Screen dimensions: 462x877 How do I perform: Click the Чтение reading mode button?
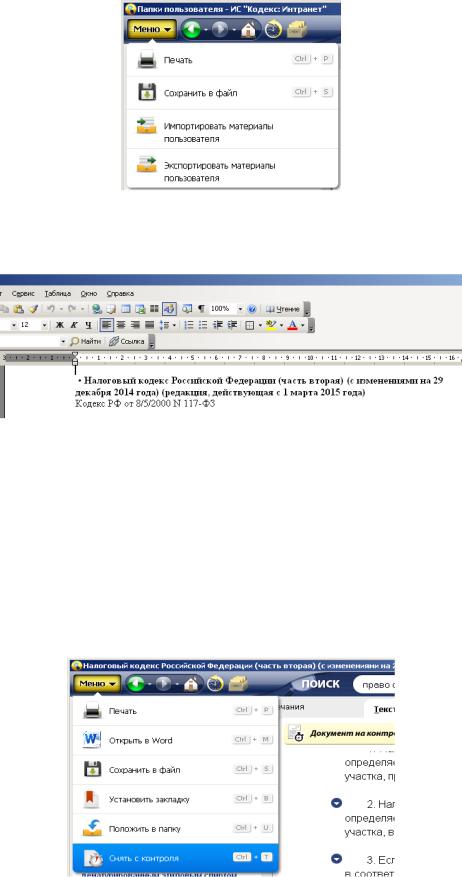tap(282, 309)
